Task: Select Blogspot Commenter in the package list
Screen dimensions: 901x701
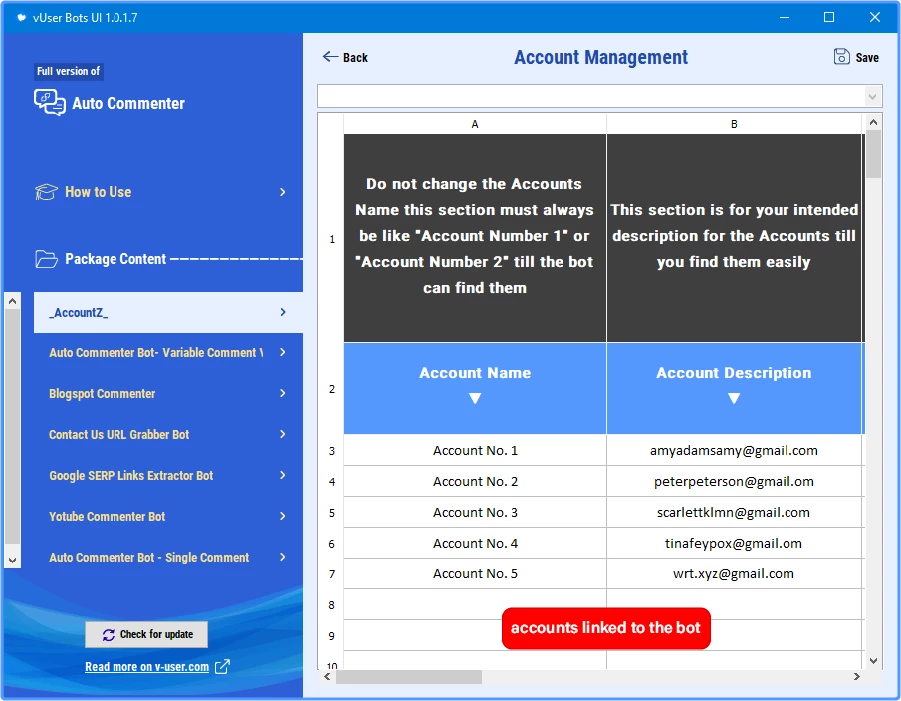Action: pyautogui.click(x=168, y=394)
